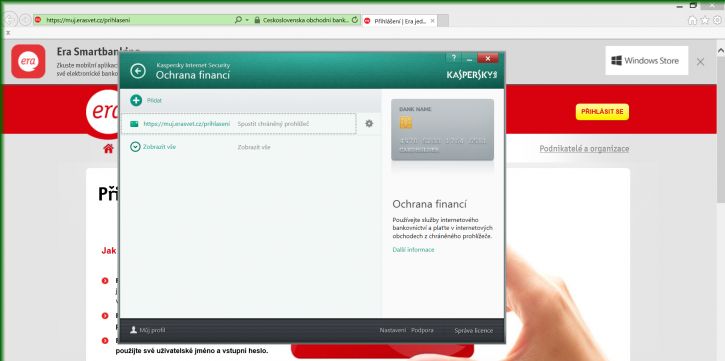This screenshot has height=361, width=725.
Task: Open the gear settings for the erasvet entry
Action: click(369, 123)
